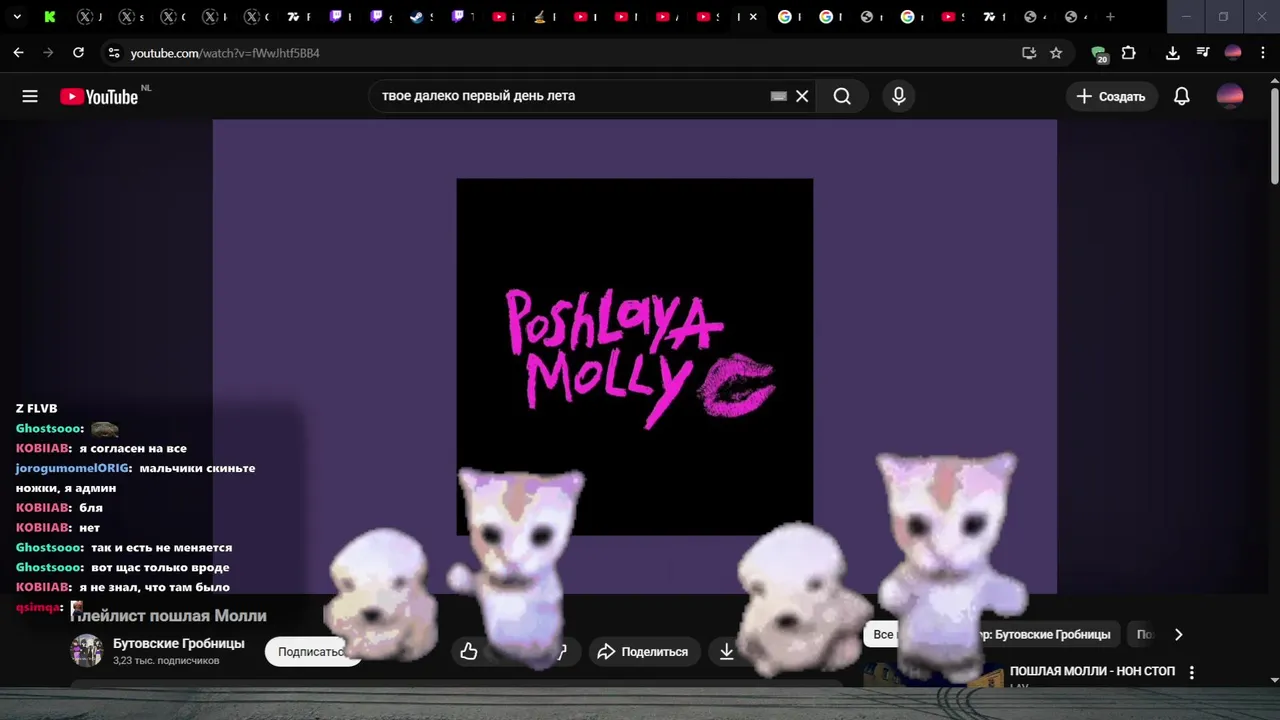The height and width of the screenshot is (720, 1280).
Task: Select the Все filter chip
Action: tap(882, 634)
